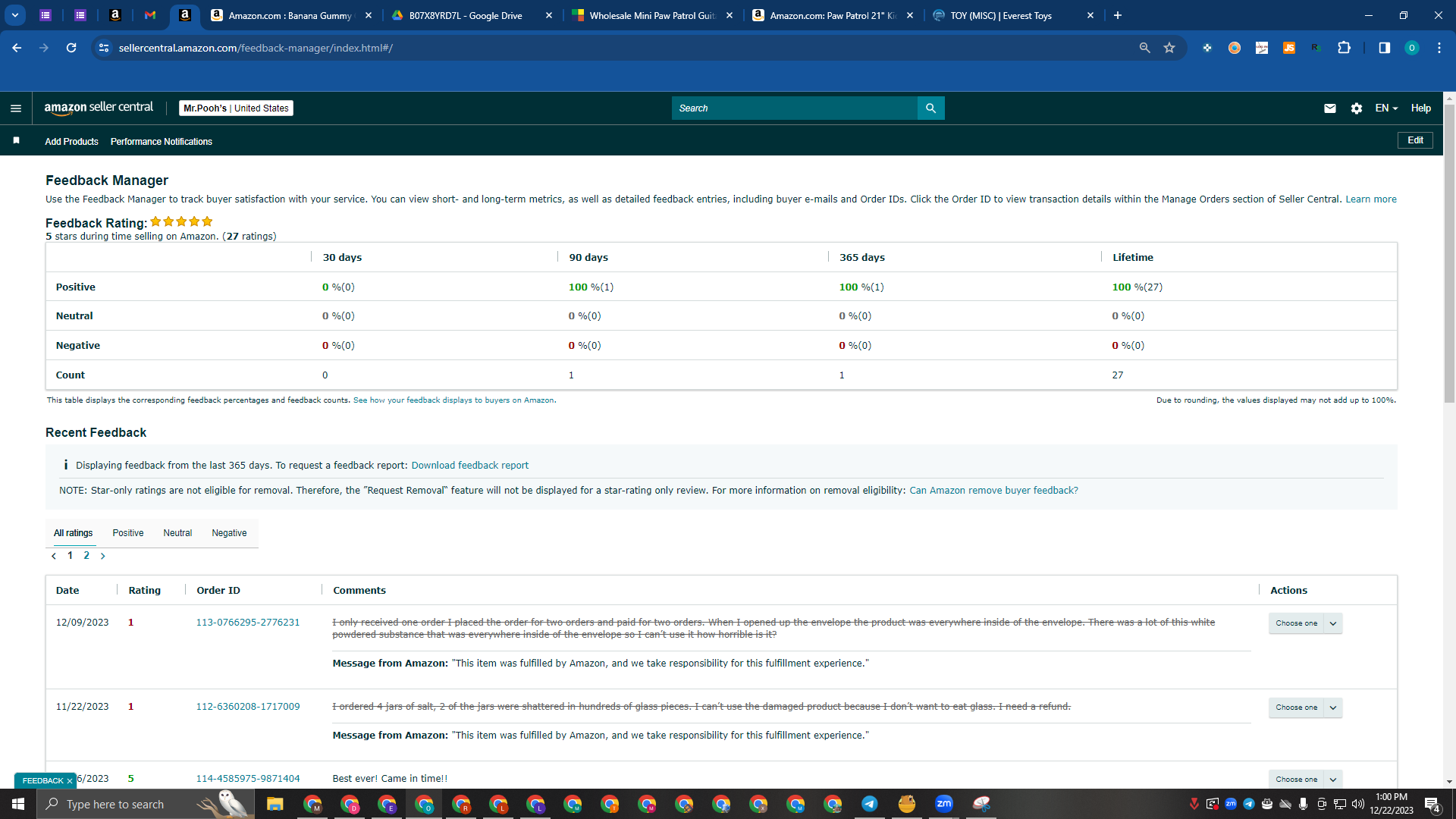
Task: Click the browser zoom magnifier icon
Action: 1144,48
